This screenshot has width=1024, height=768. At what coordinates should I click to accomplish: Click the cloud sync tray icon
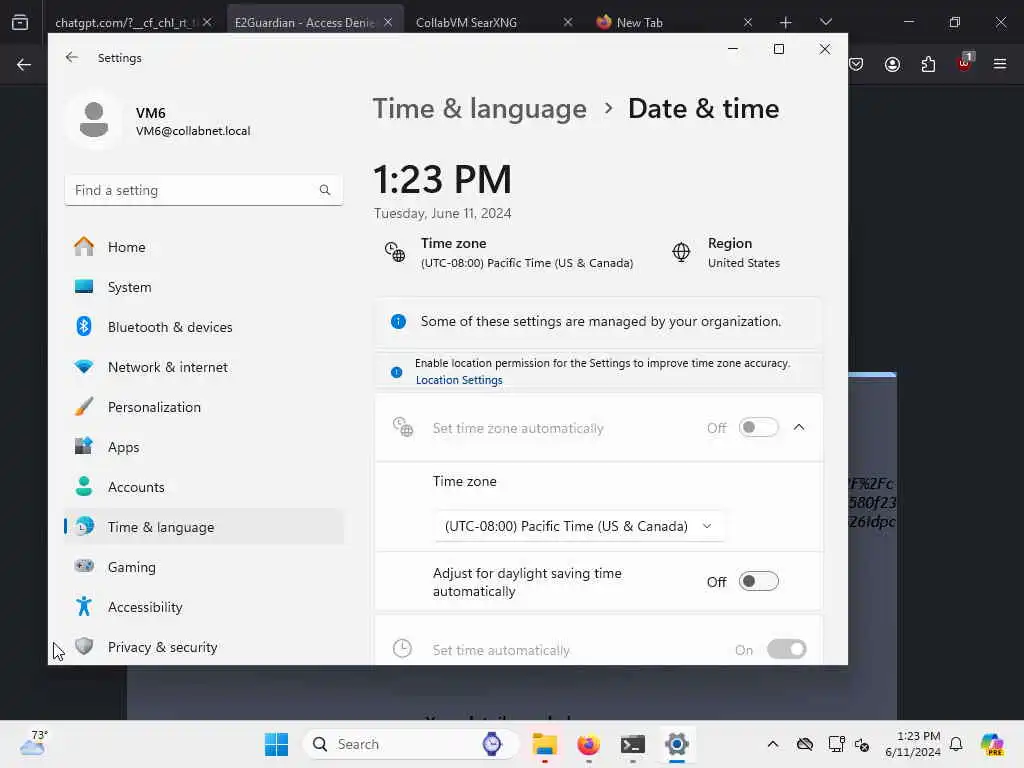tap(805, 744)
